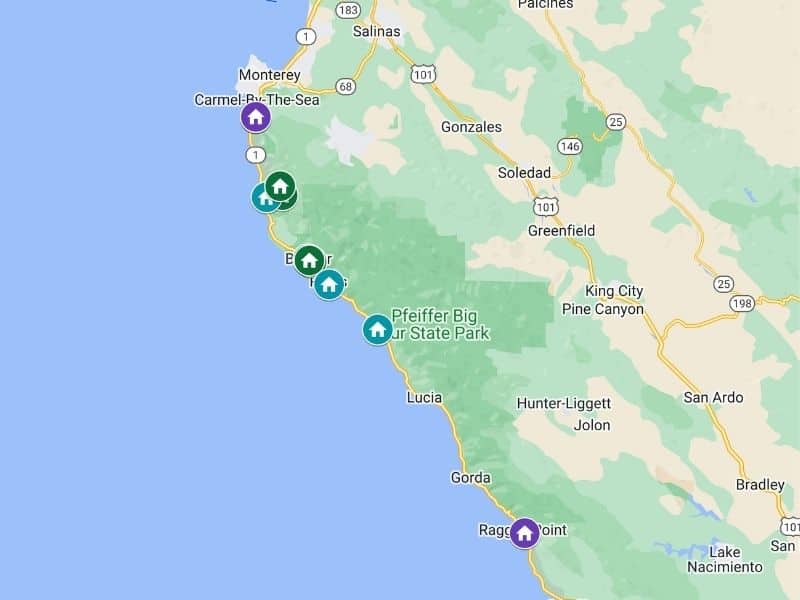Viewport: 800px width, 600px height.
Task: Click the Route 198 shield
Action: click(x=742, y=304)
